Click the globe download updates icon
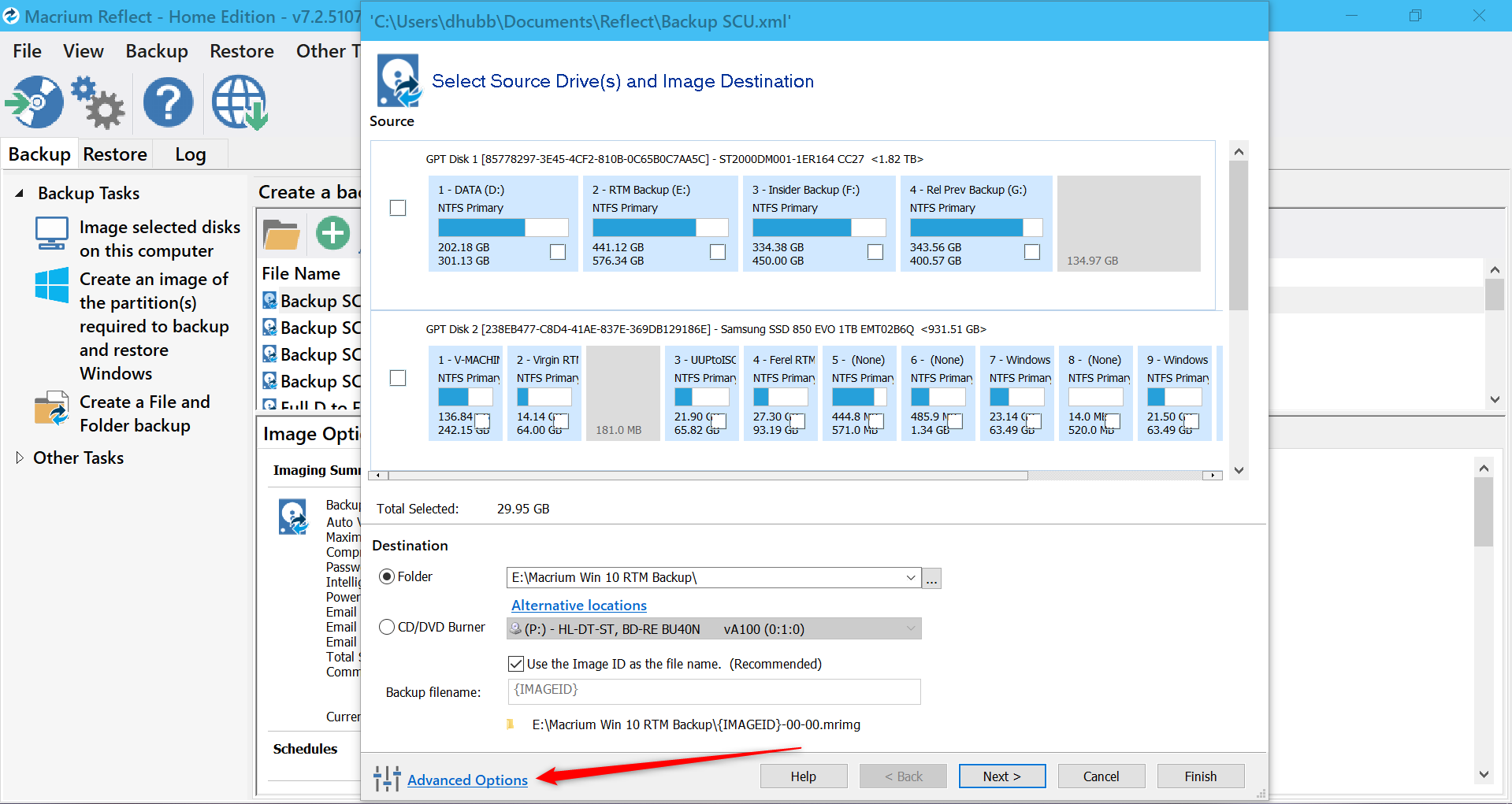Image resolution: width=1512 pixels, height=804 pixels. 240,102
